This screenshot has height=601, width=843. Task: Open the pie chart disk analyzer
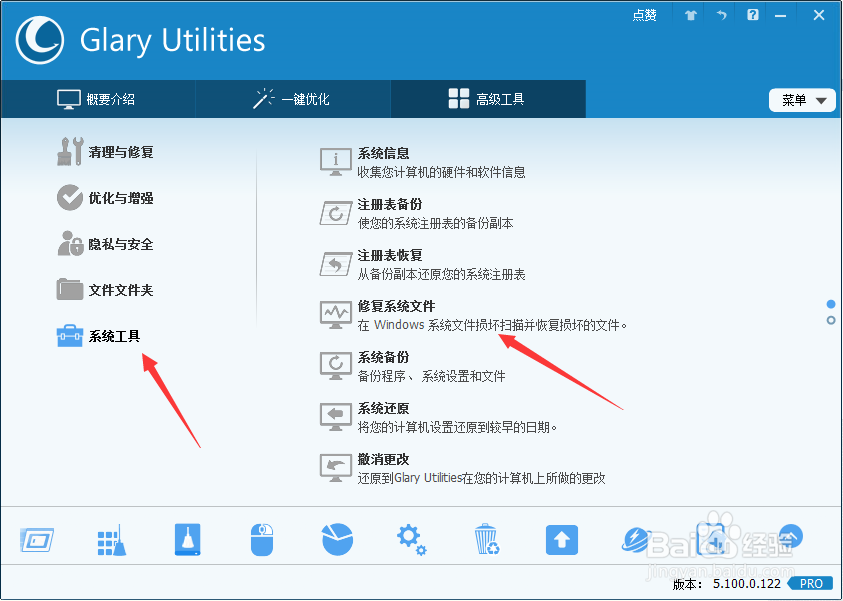337,539
